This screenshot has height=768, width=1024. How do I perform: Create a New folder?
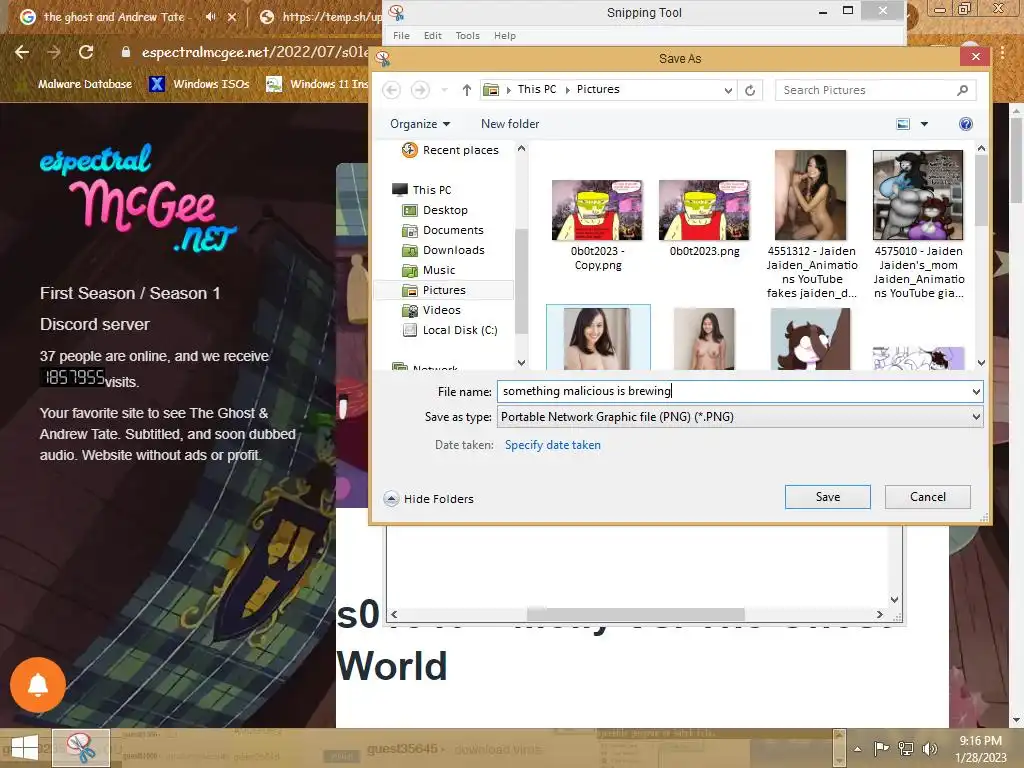point(510,124)
